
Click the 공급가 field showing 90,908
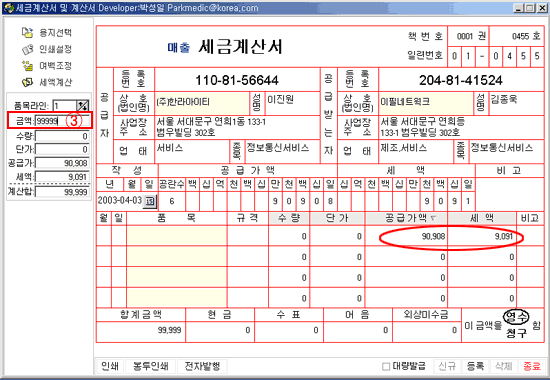[62, 163]
